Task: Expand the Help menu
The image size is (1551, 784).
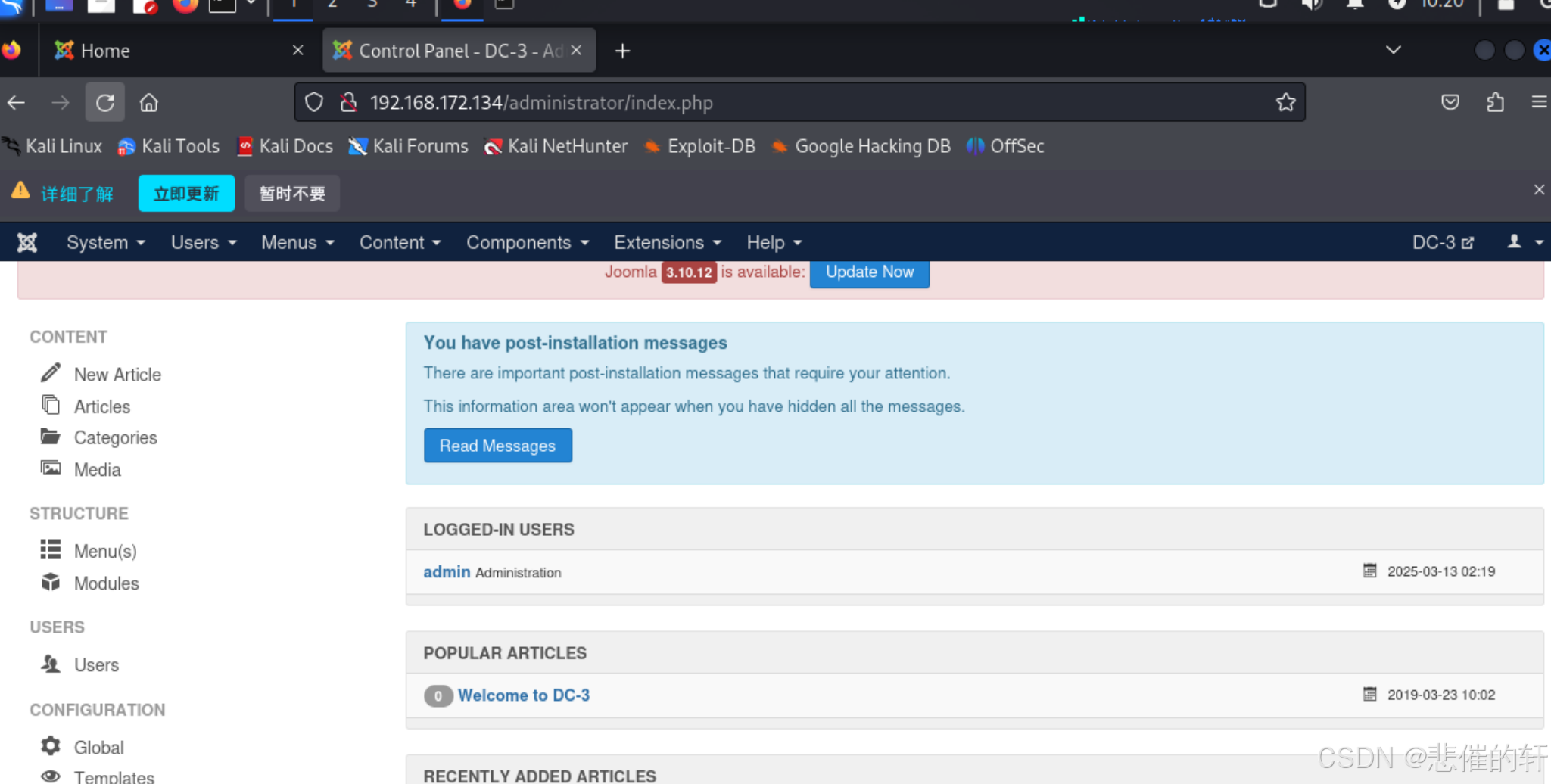Action: click(774, 242)
